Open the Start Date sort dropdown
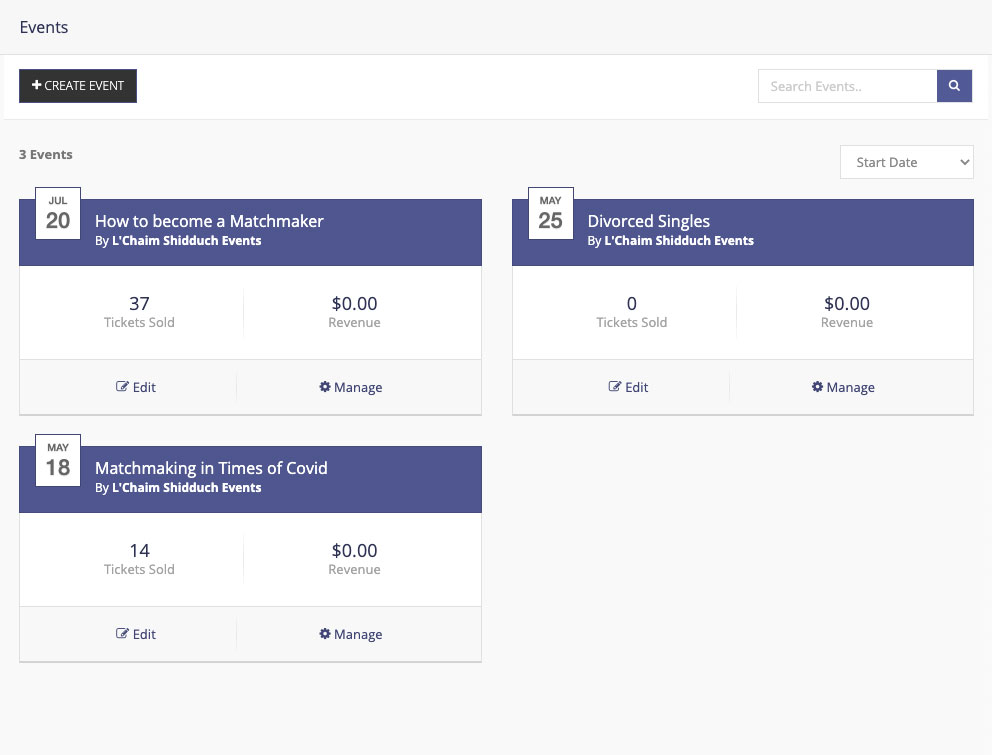 pos(907,162)
